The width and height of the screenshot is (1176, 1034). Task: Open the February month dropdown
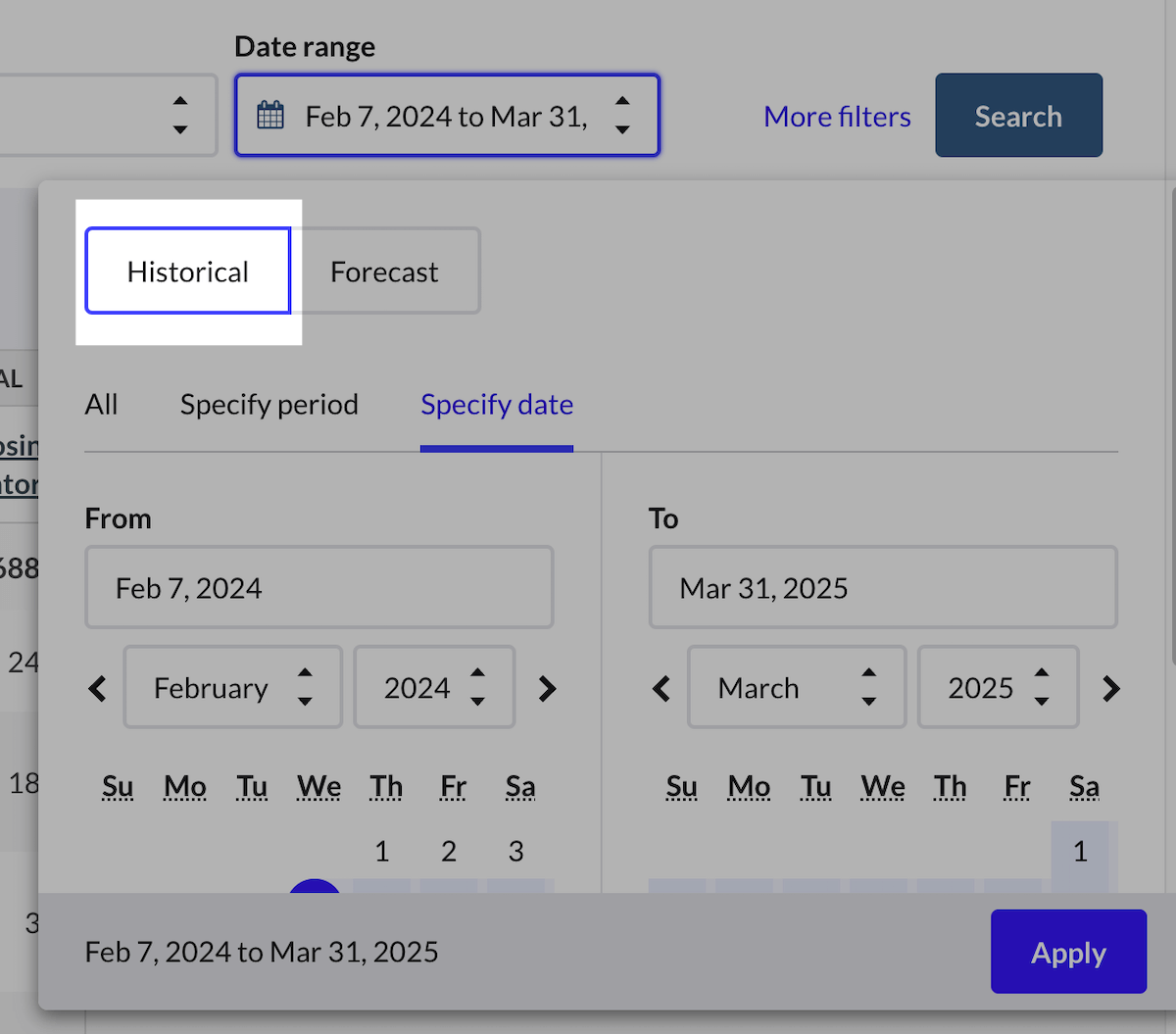(232, 687)
